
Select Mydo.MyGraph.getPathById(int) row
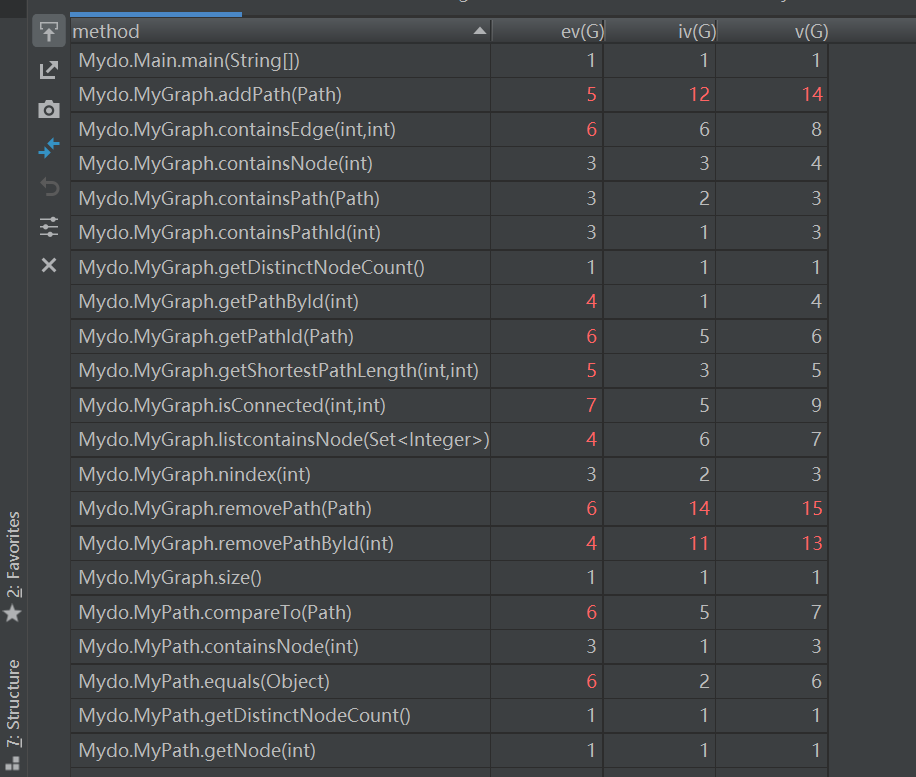(x=449, y=301)
